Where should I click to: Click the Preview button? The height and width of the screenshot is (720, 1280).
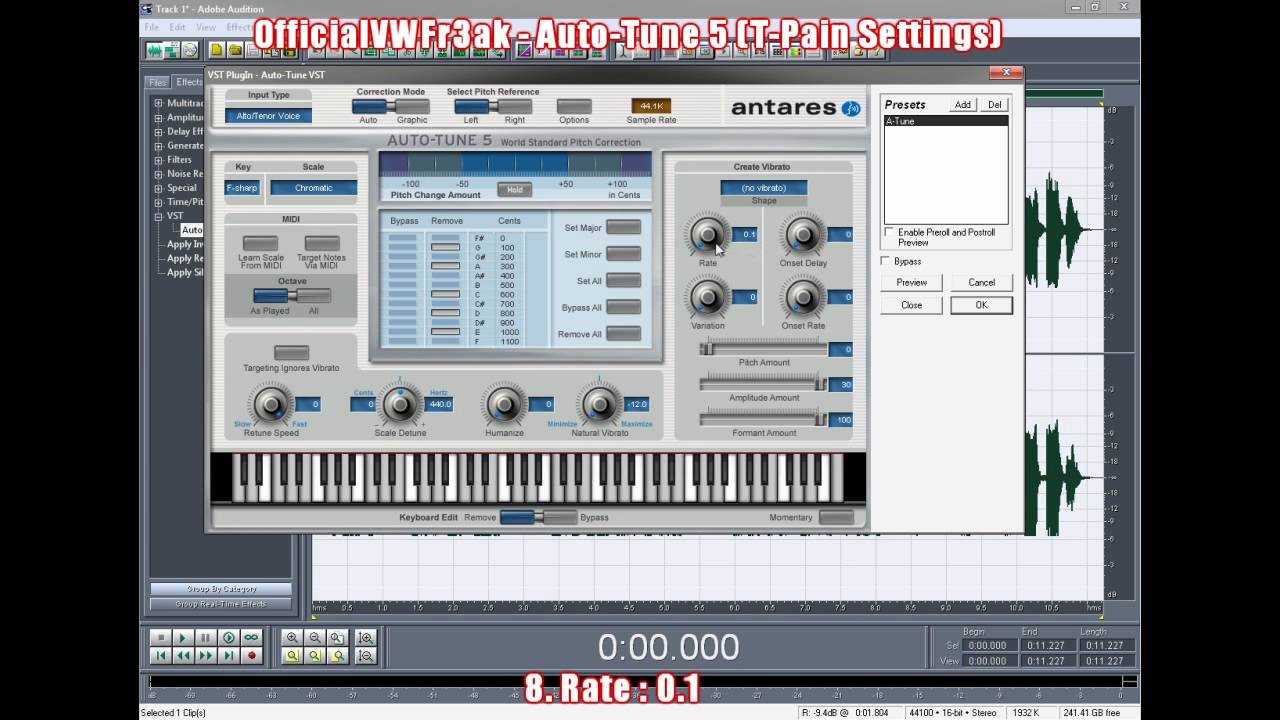pyautogui.click(x=911, y=282)
